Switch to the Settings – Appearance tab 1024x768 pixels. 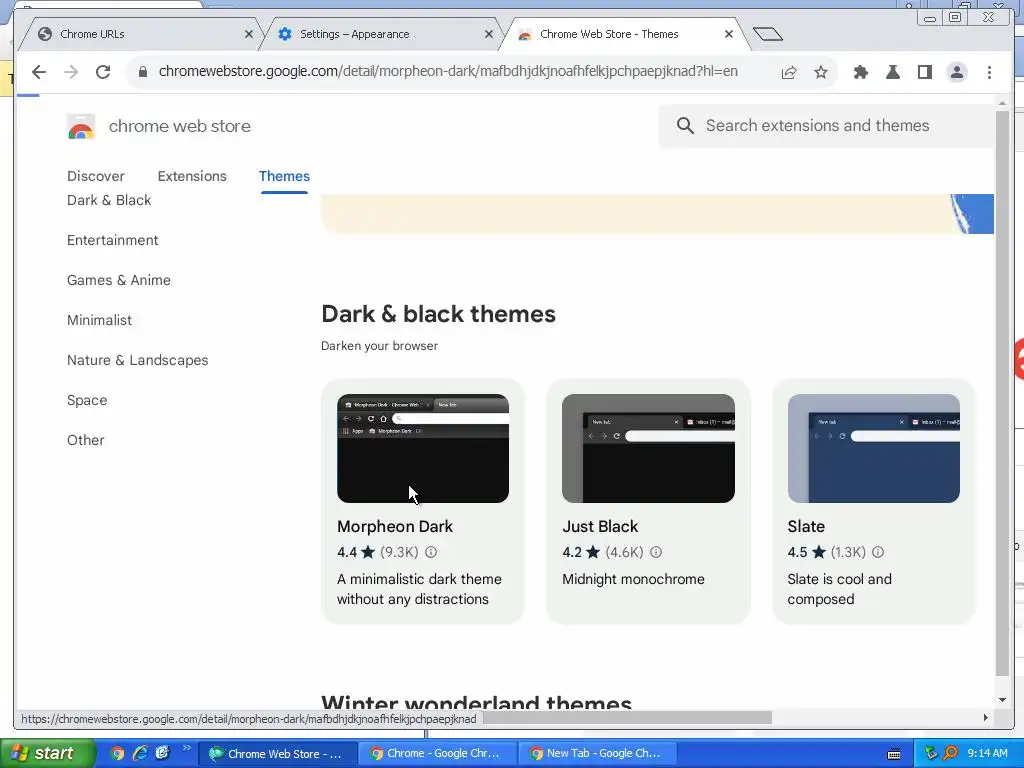click(380, 34)
